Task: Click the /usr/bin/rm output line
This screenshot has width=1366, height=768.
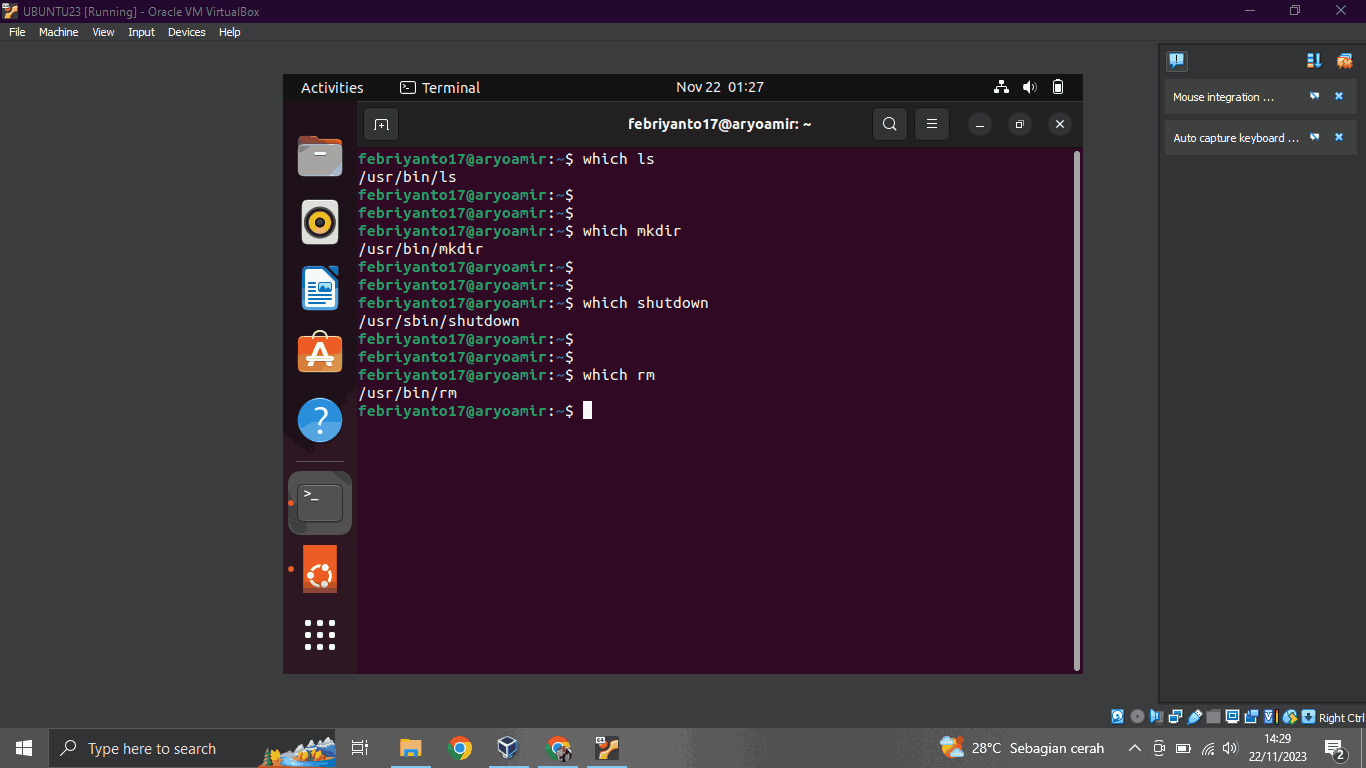Action: click(x=407, y=393)
